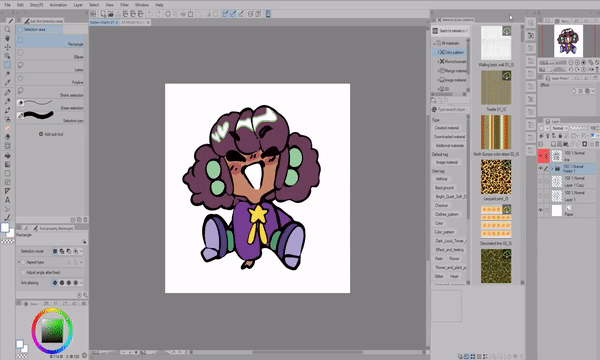Expand the Manga material tree node

[438, 71]
